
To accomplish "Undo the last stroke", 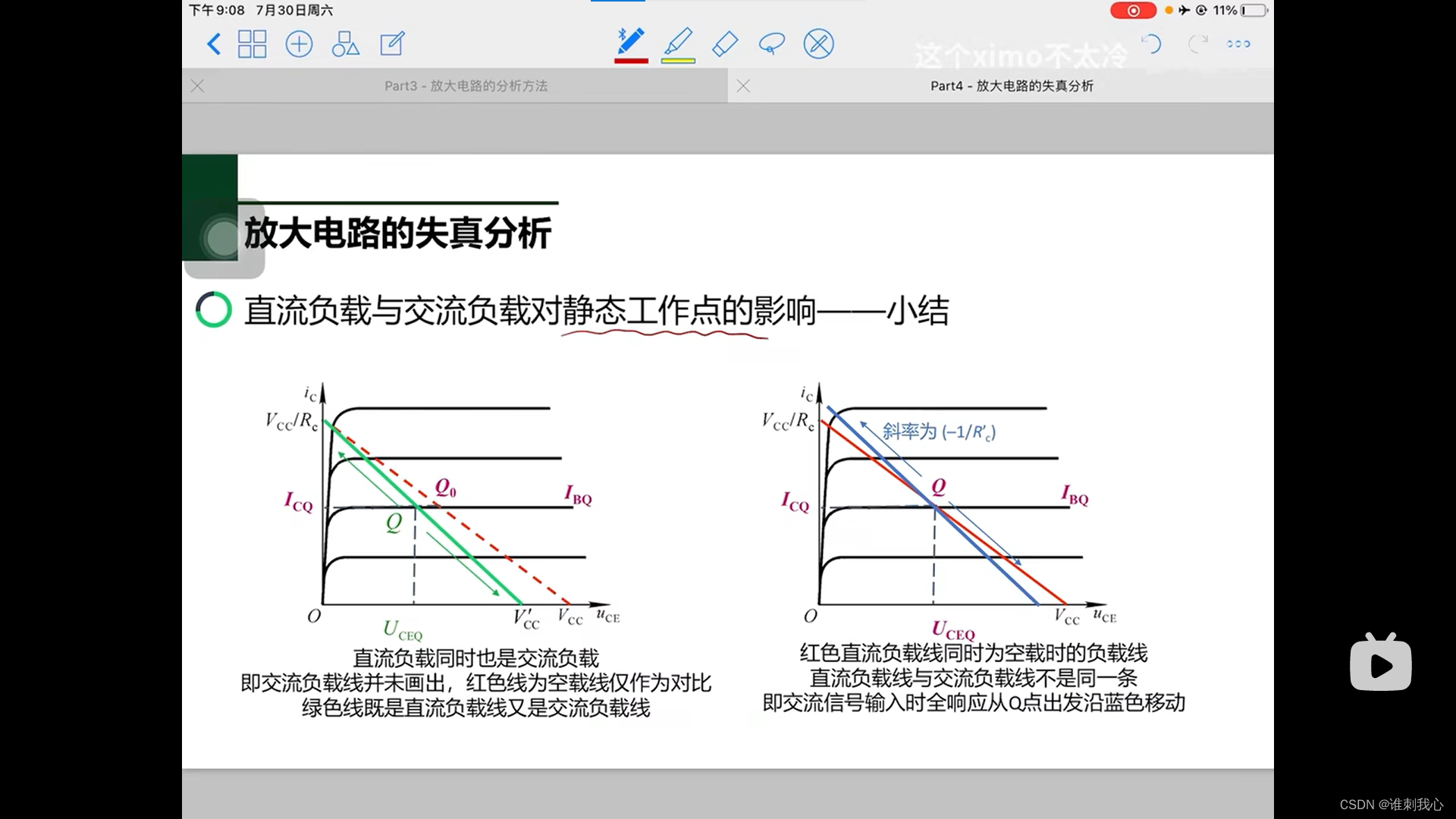I will tap(1151, 44).
